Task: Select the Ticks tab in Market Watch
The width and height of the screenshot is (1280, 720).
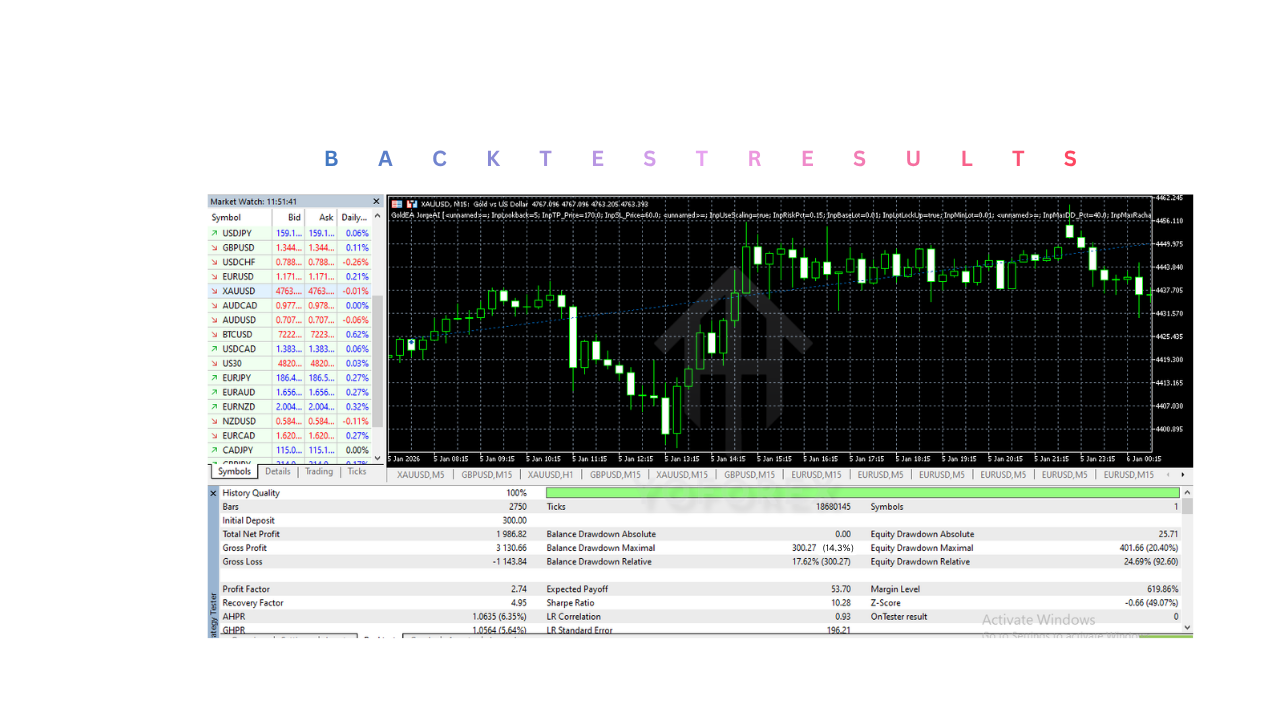Action: [357, 472]
